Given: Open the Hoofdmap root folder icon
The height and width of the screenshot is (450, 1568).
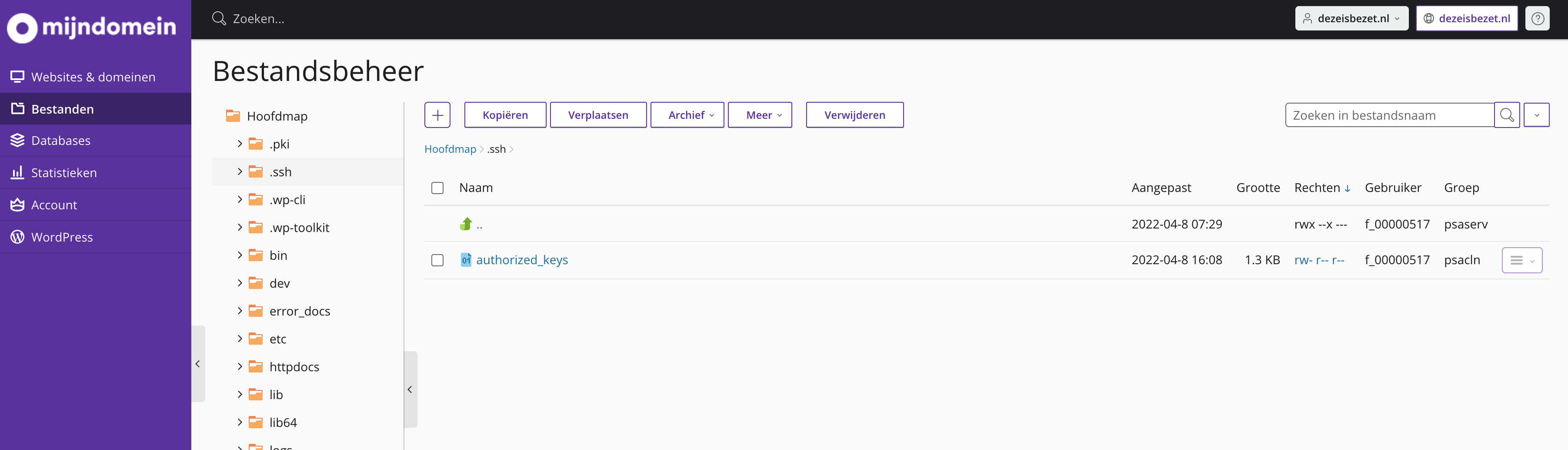Looking at the screenshot, I should tap(233, 116).
